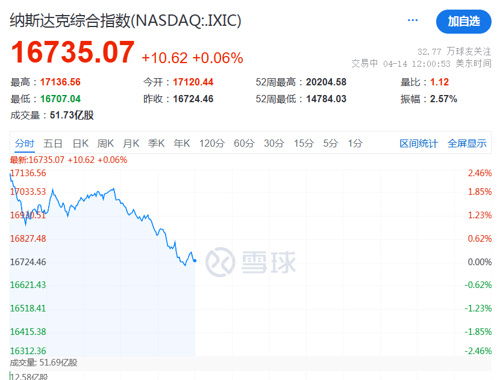Switch to the 5分 interval tab
500x380 pixels.
(330, 144)
